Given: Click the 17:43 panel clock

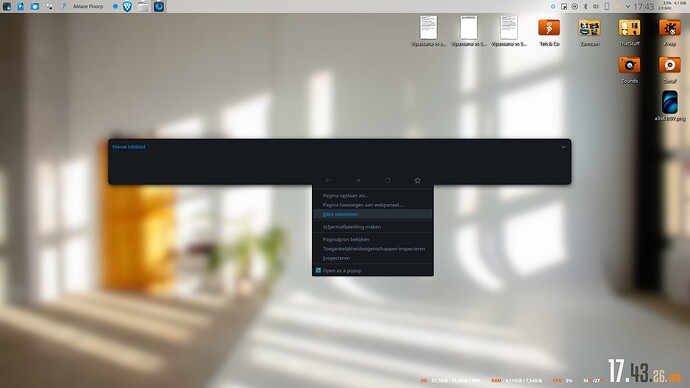Looking at the screenshot, I should 644,7.
